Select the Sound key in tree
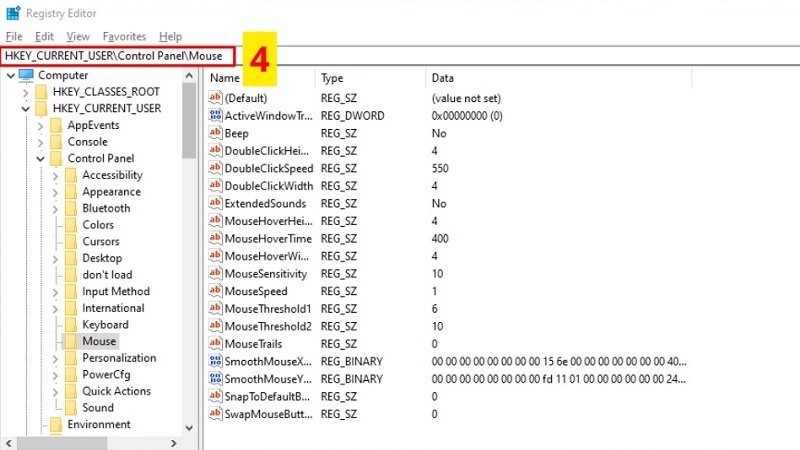 tap(97, 408)
